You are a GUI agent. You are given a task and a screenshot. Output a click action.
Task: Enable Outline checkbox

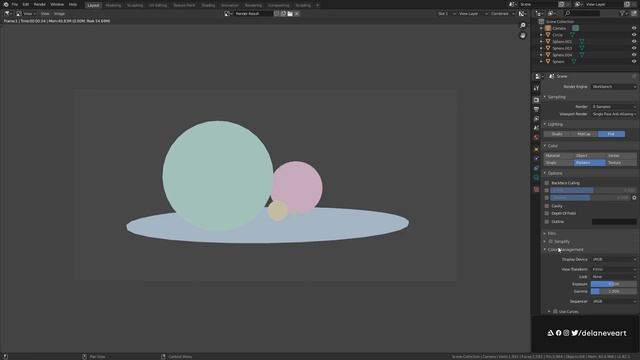pos(547,222)
